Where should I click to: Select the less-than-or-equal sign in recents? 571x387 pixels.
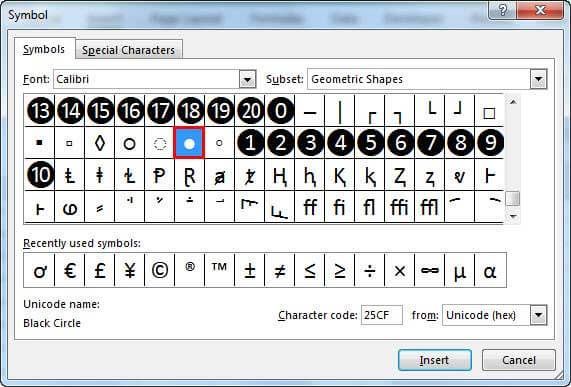coord(310,270)
